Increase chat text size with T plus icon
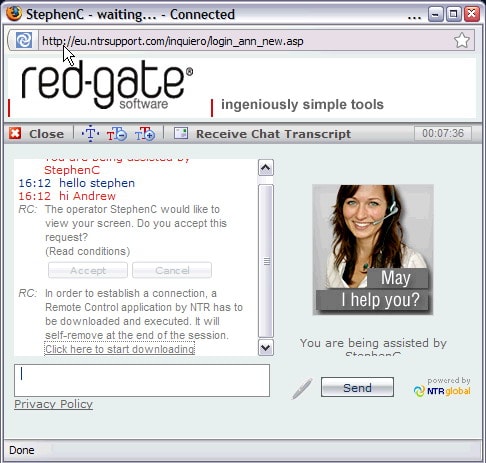This screenshot has height=463, width=486. (x=145, y=134)
